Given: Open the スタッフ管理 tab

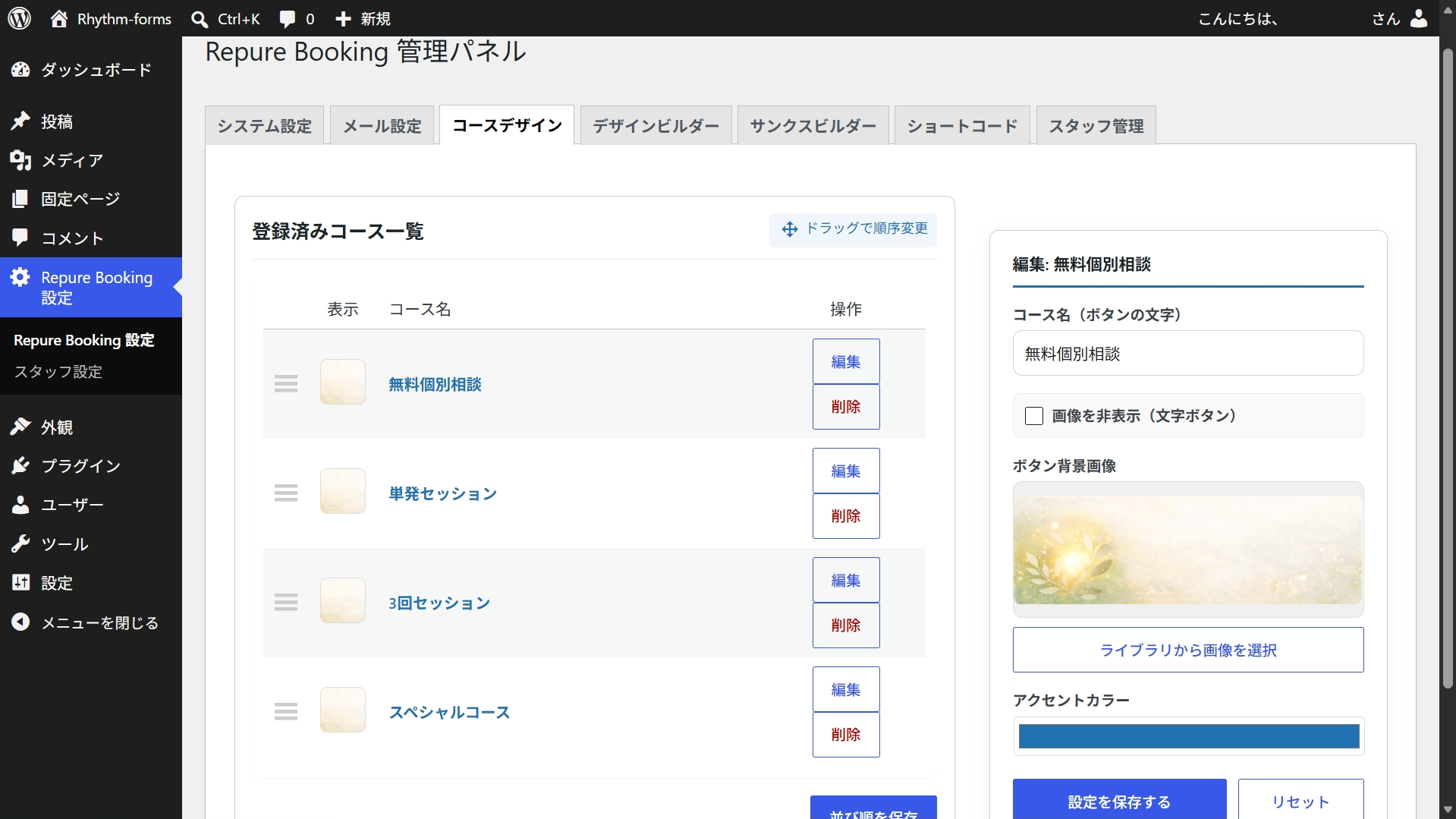Looking at the screenshot, I should tap(1096, 125).
